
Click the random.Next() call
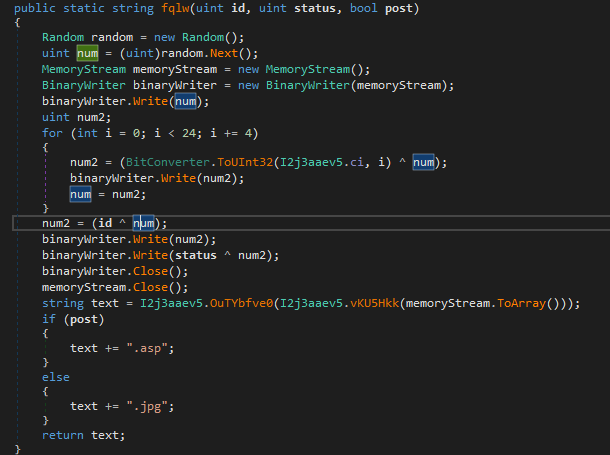coord(207,53)
